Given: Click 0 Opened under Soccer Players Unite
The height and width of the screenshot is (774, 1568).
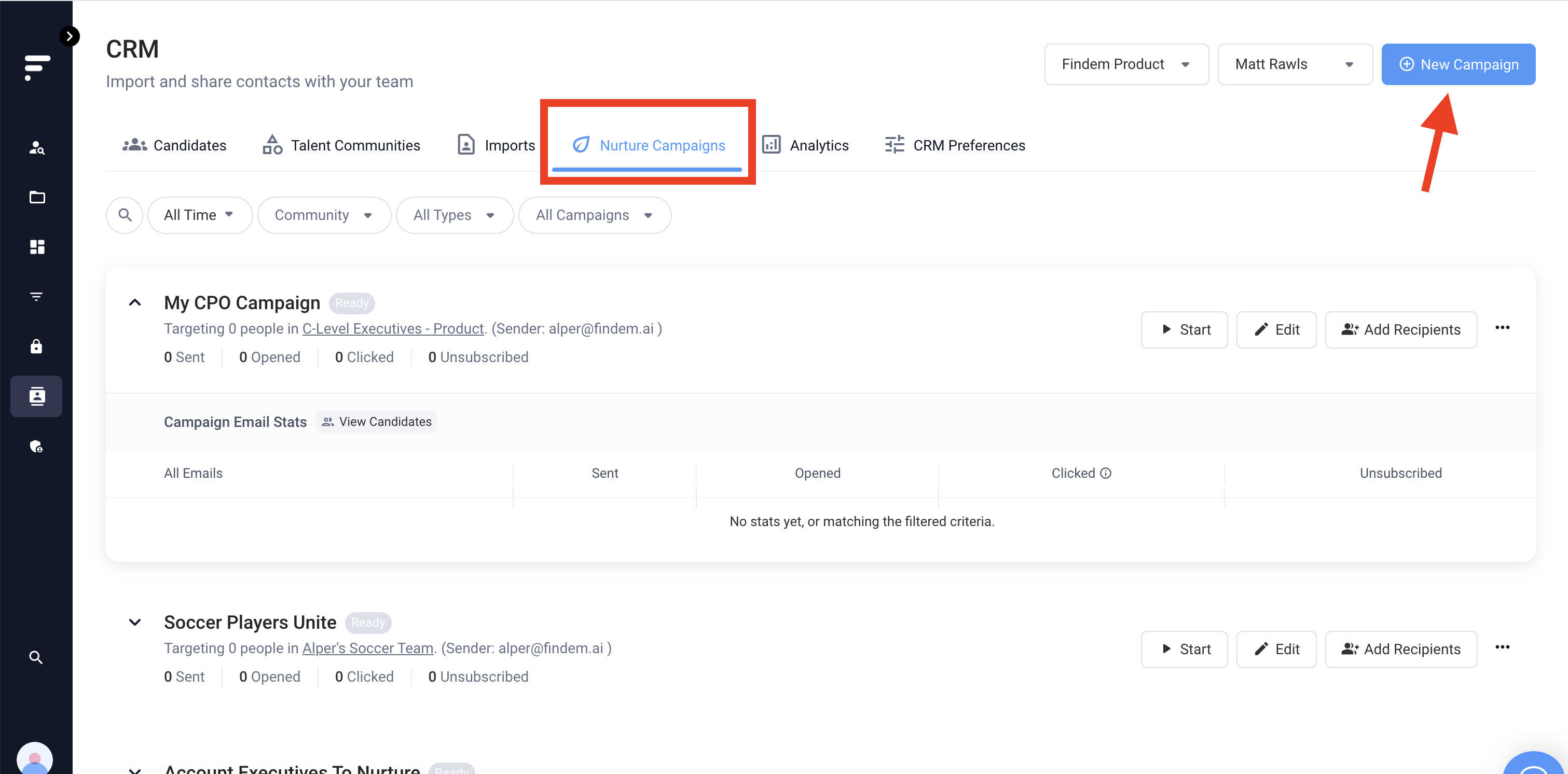Looking at the screenshot, I should pos(270,676).
